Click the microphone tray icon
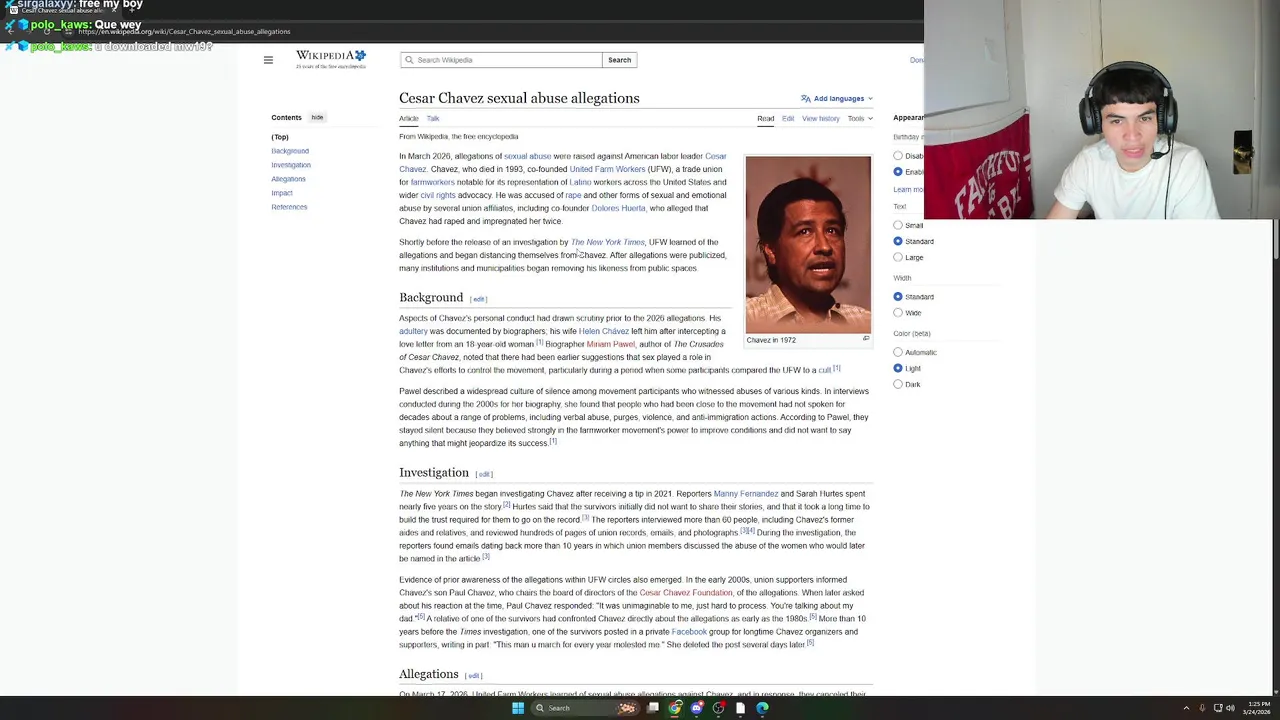The width and height of the screenshot is (1280, 720). (1202, 708)
